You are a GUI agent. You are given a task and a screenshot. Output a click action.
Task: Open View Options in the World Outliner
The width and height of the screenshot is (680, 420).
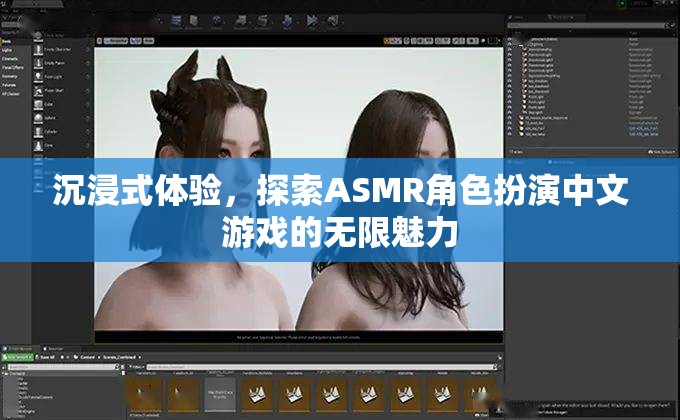pos(661,152)
